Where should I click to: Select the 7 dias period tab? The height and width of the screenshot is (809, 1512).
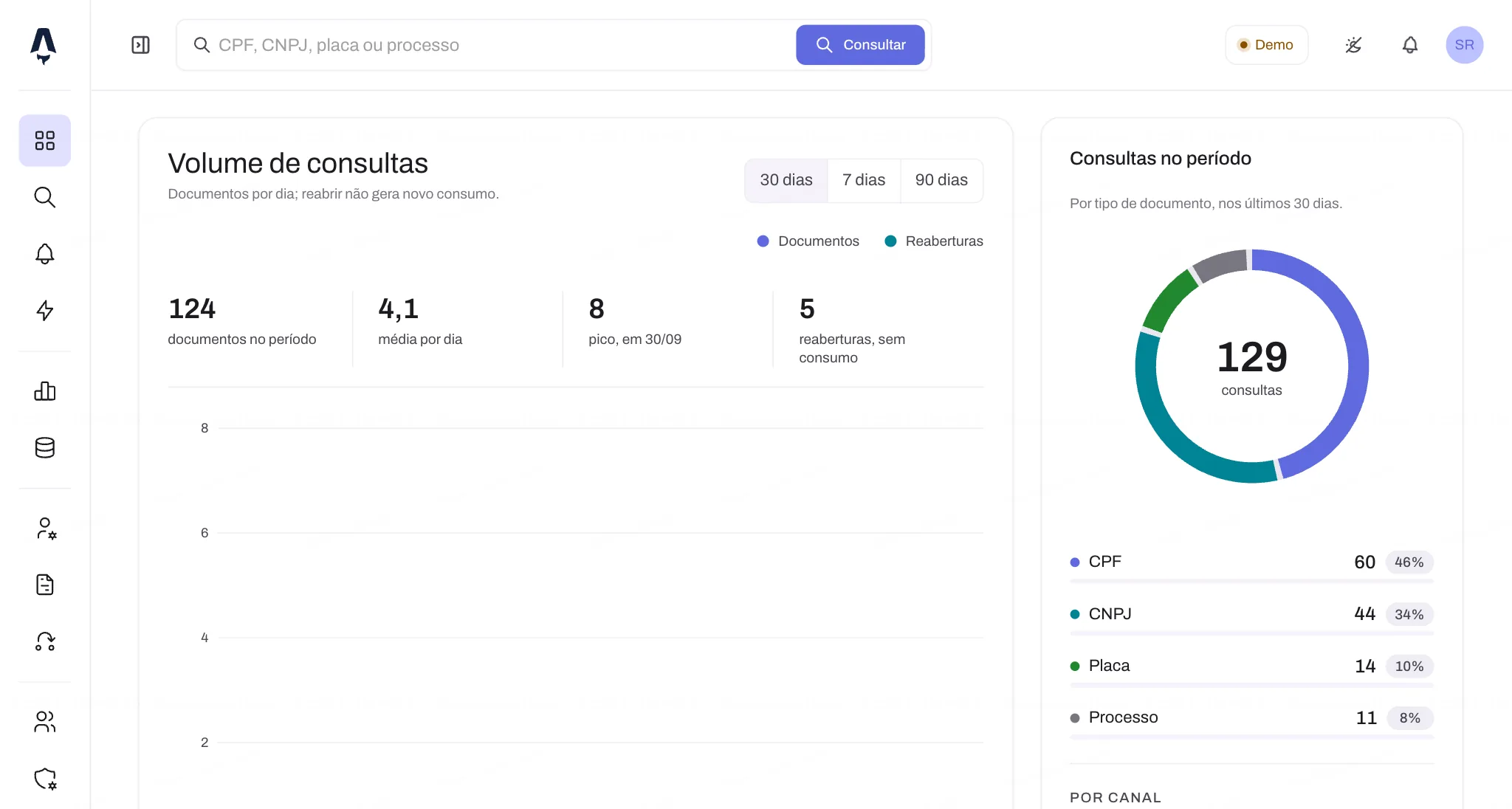864,180
